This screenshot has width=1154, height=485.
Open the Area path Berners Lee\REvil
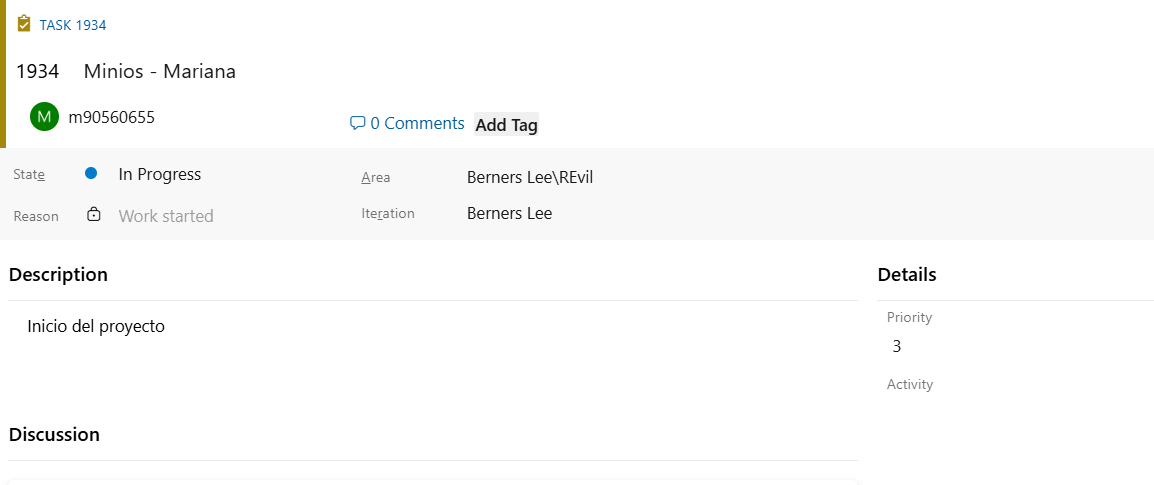point(530,178)
